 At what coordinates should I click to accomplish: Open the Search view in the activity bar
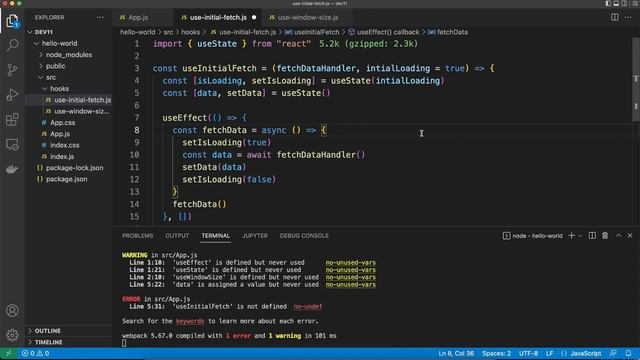[12, 45]
